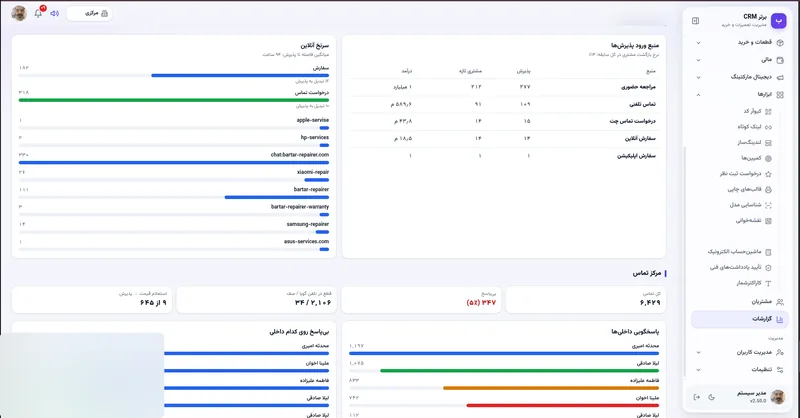Open نقشه‌خوانی menu item
The image size is (800, 418).
(x=748, y=221)
